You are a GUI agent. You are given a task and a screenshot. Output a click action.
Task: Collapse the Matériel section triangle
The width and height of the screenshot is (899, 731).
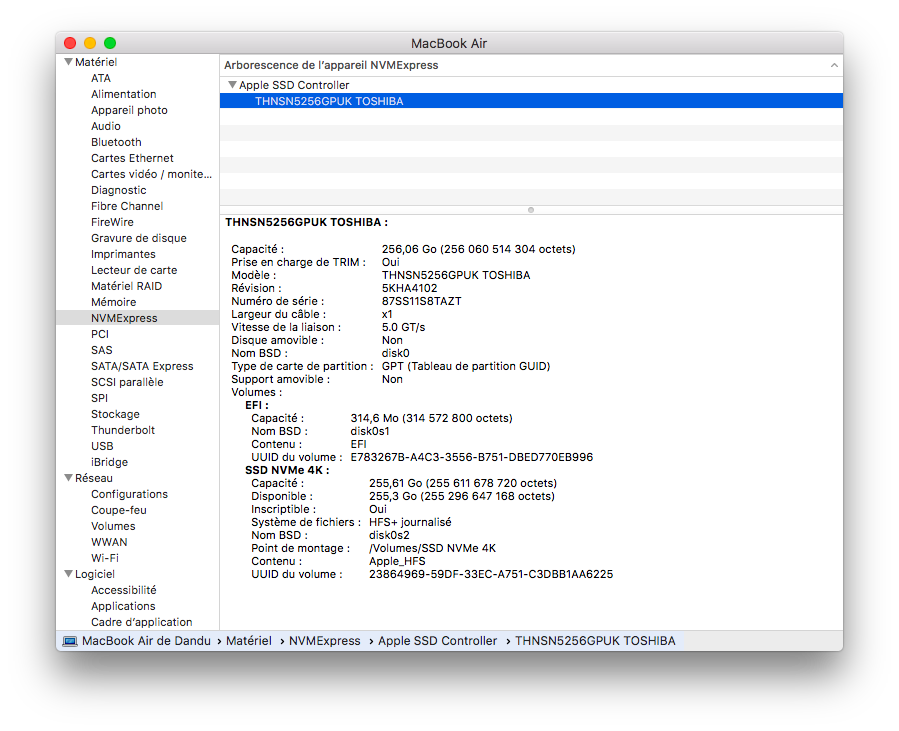(x=68, y=62)
